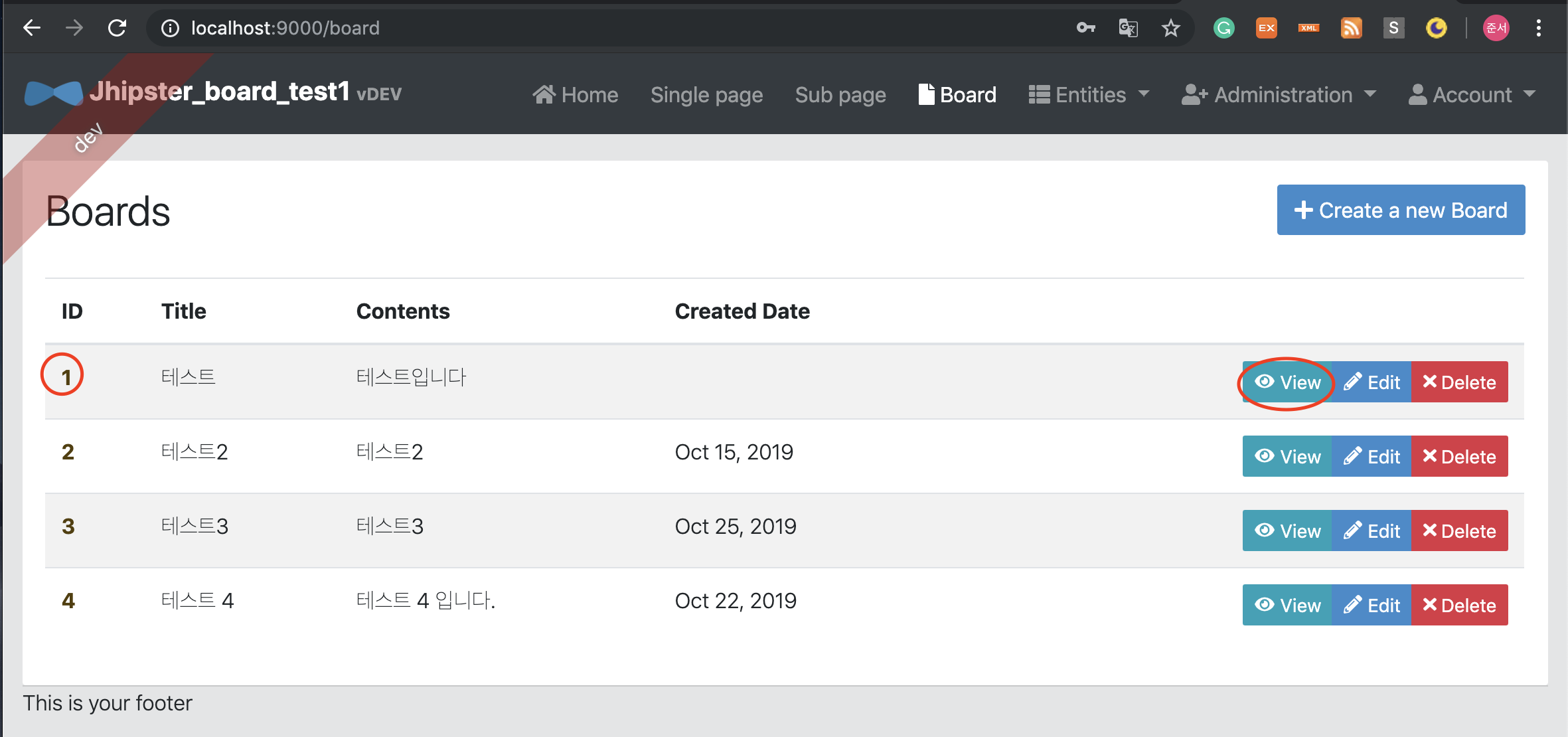Screen dimensions: 1568x737
Task: Click the RSS feed extension icon
Action: (x=1351, y=28)
